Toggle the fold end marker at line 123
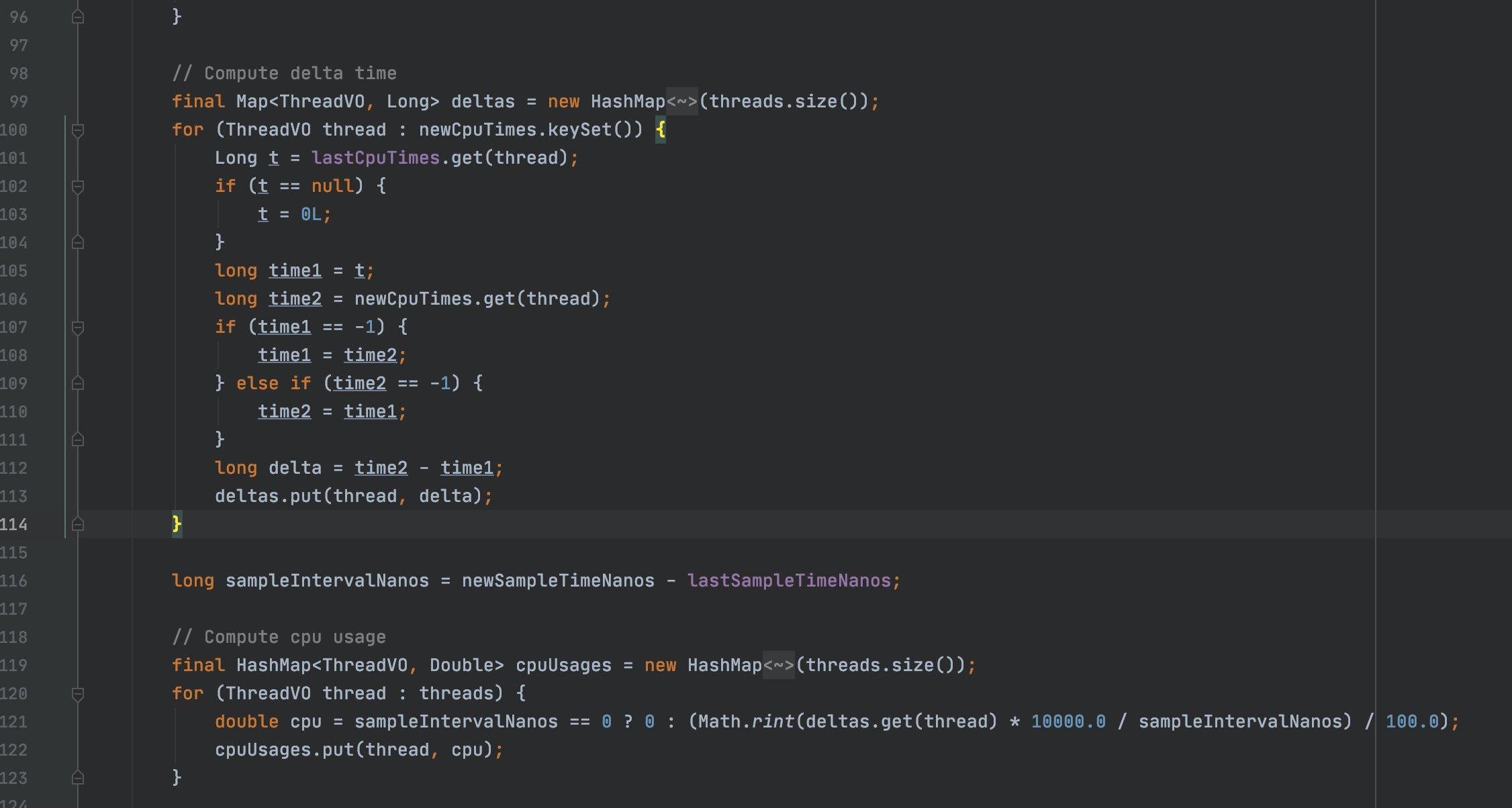The image size is (1512, 808). pyautogui.click(x=78, y=778)
